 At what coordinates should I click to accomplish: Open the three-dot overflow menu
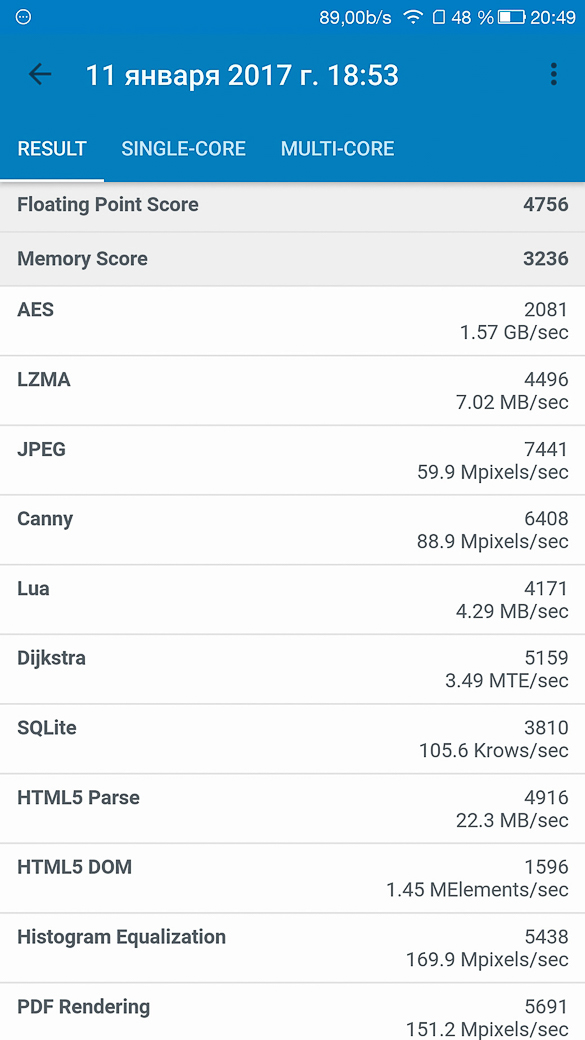click(x=553, y=74)
